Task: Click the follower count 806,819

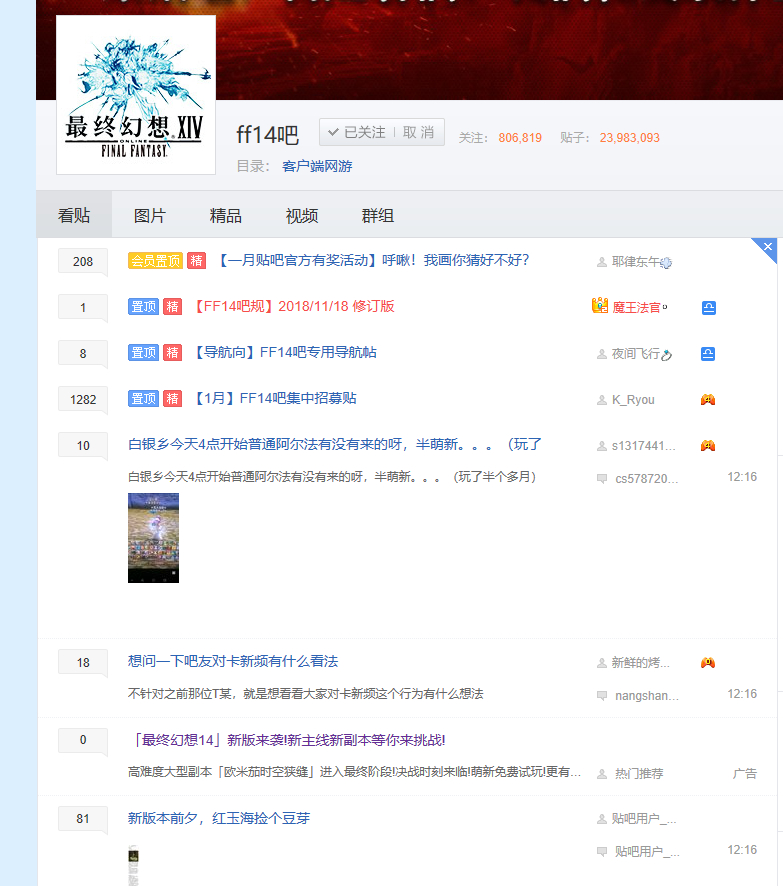Action: tap(520, 138)
